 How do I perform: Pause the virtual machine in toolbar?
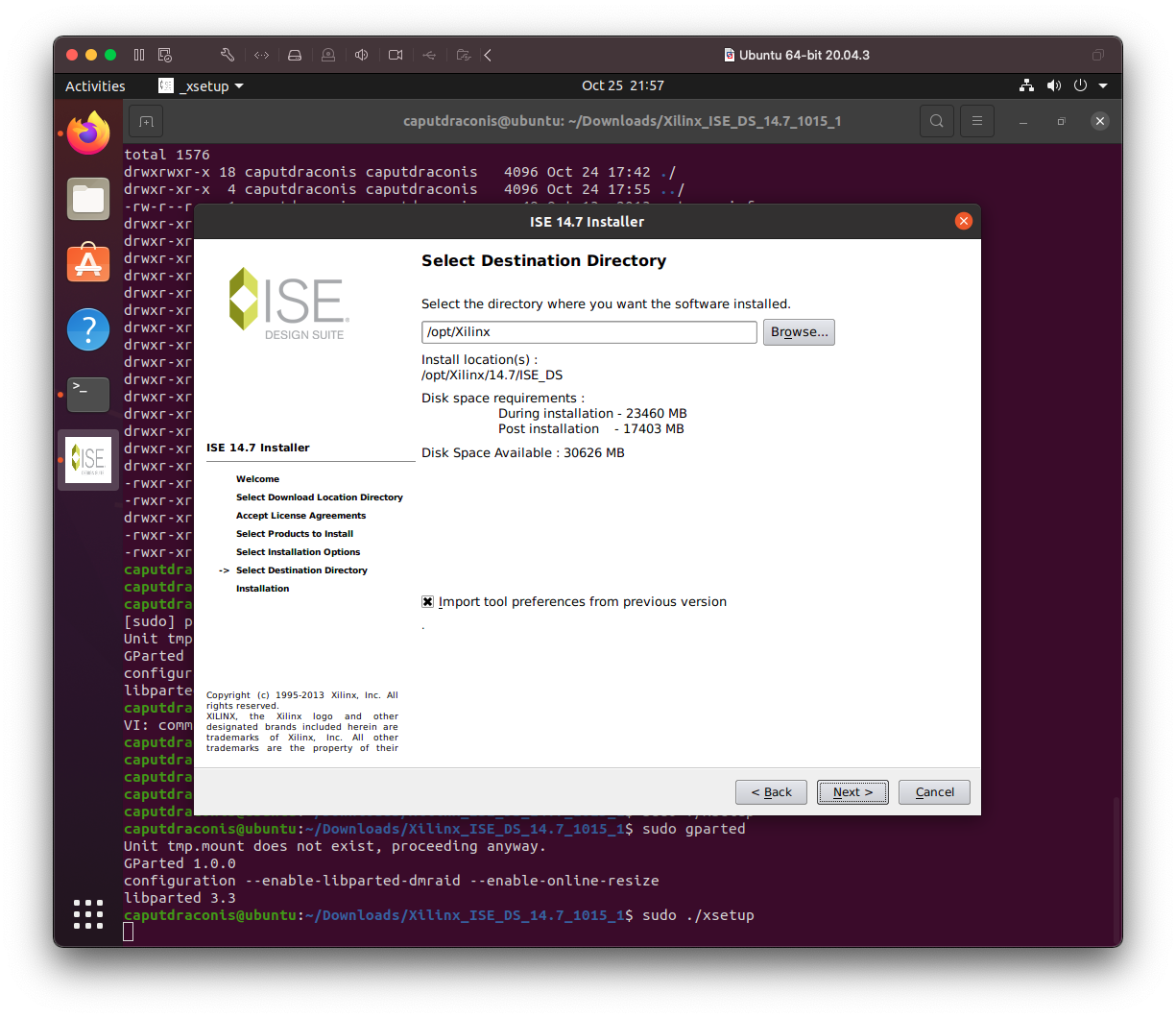click(139, 55)
